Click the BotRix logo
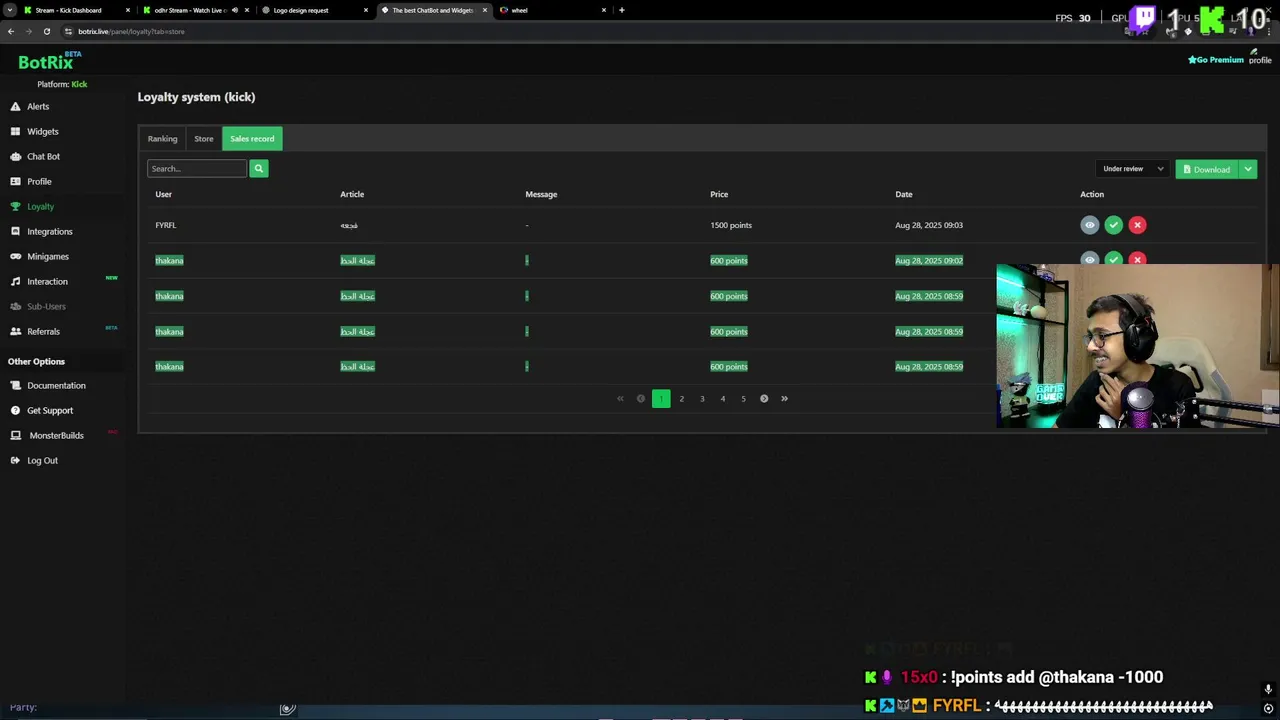 (x=50, y=61)
